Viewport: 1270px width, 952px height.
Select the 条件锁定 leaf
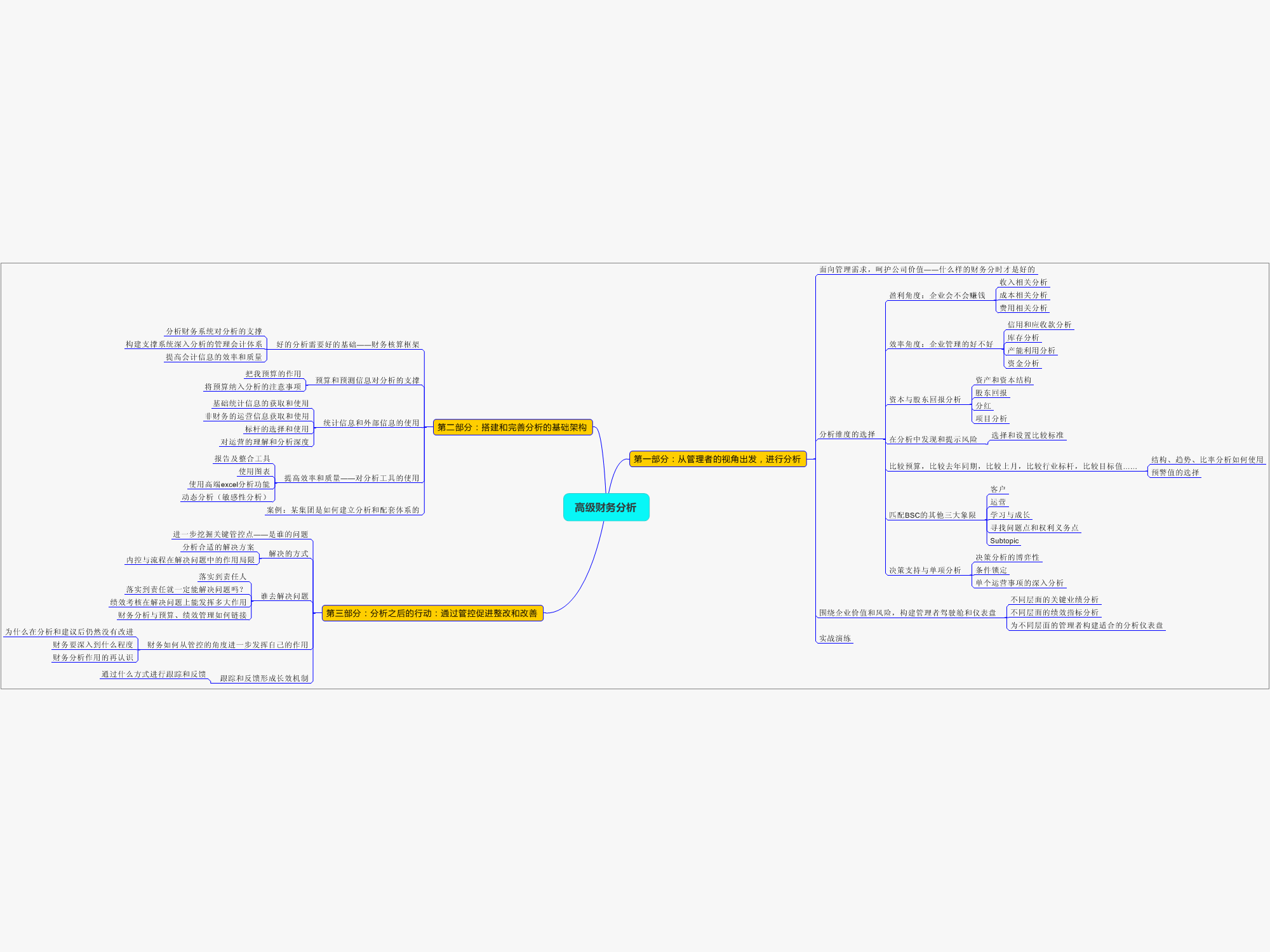click(991, 571)
